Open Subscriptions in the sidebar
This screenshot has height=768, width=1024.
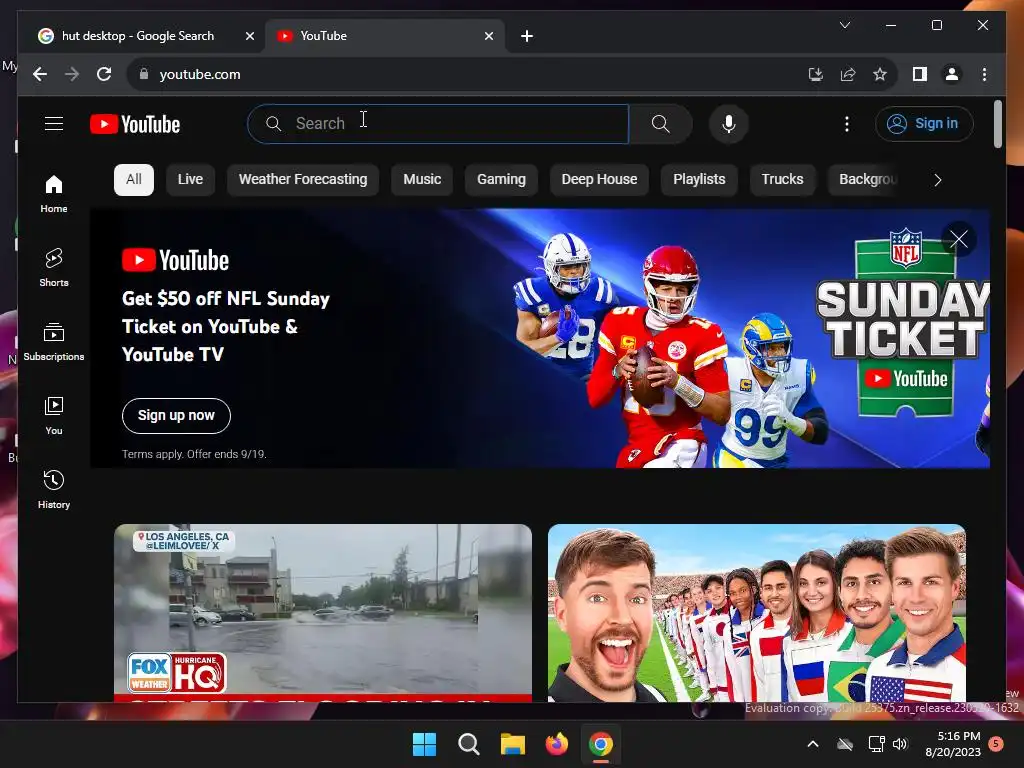click(54, 342)
